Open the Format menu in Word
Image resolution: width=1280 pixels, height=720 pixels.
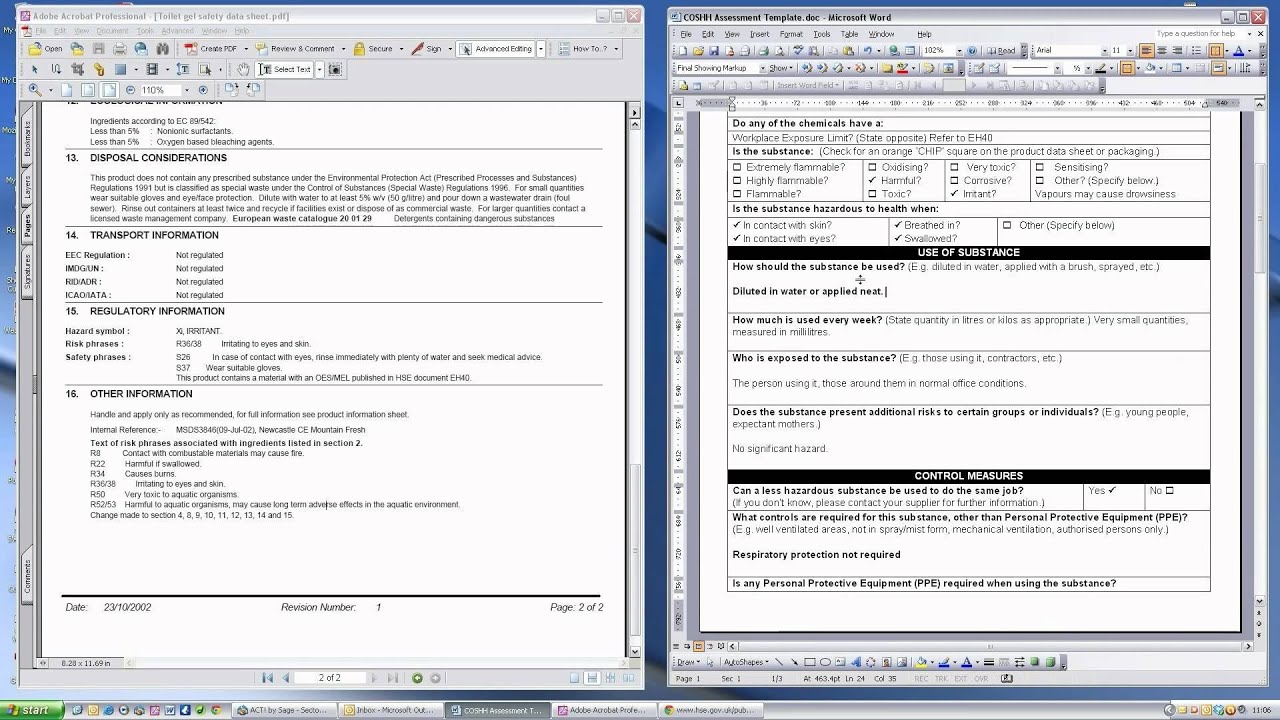[791, 34]
